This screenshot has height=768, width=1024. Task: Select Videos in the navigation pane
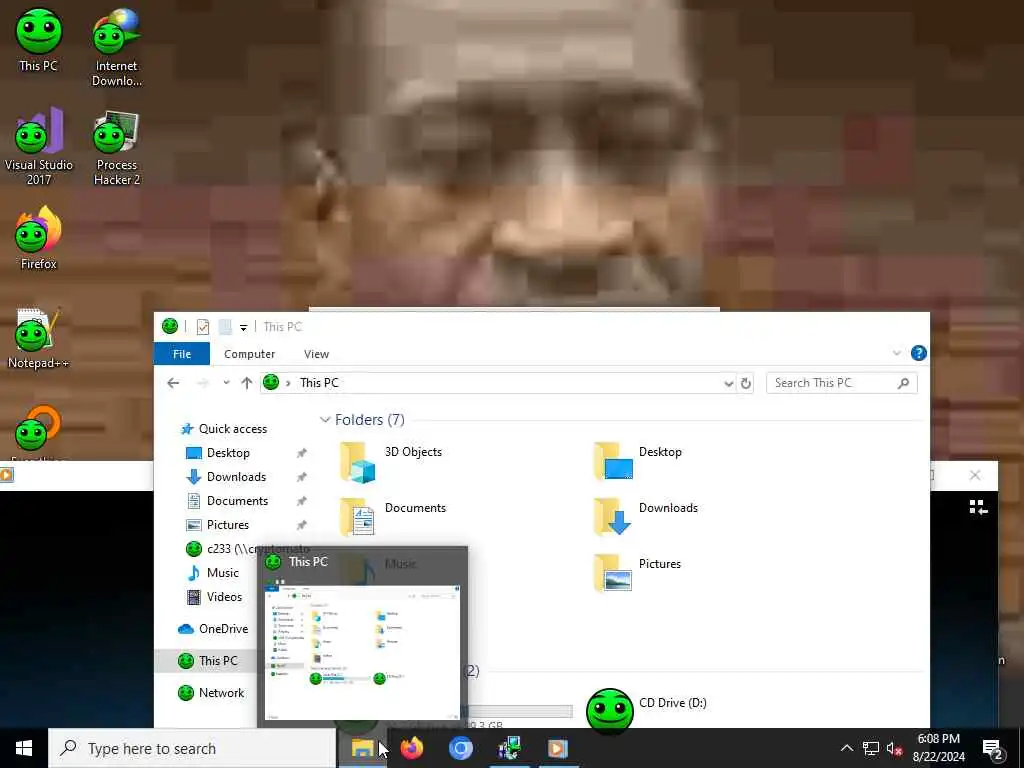(x=214, y=596)
